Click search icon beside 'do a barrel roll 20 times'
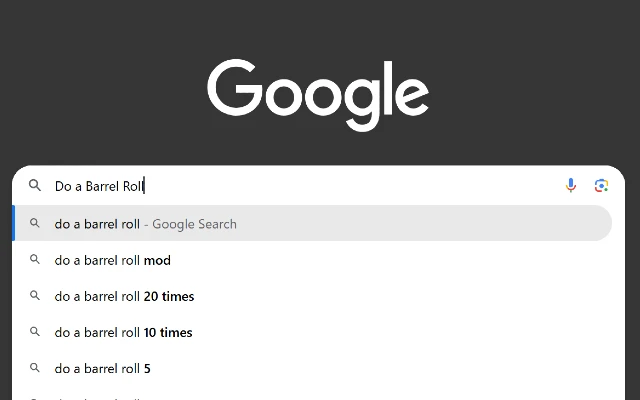Image resolution: width=640 pixels, height=400 pixels. [35, 296]
